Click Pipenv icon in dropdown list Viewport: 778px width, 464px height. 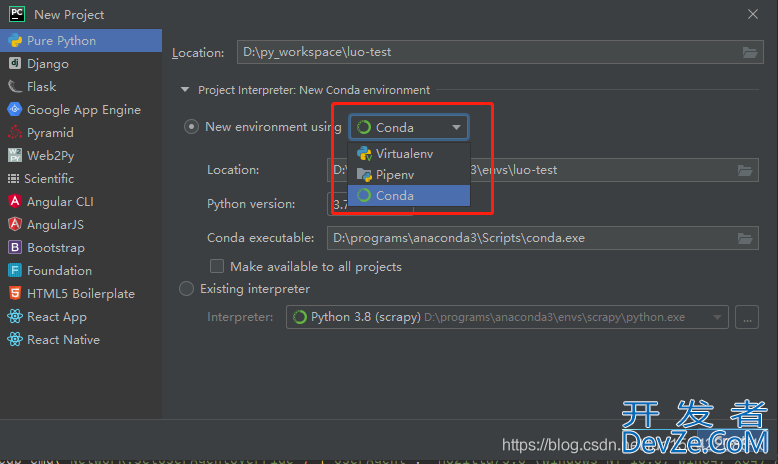click(364, 175)
